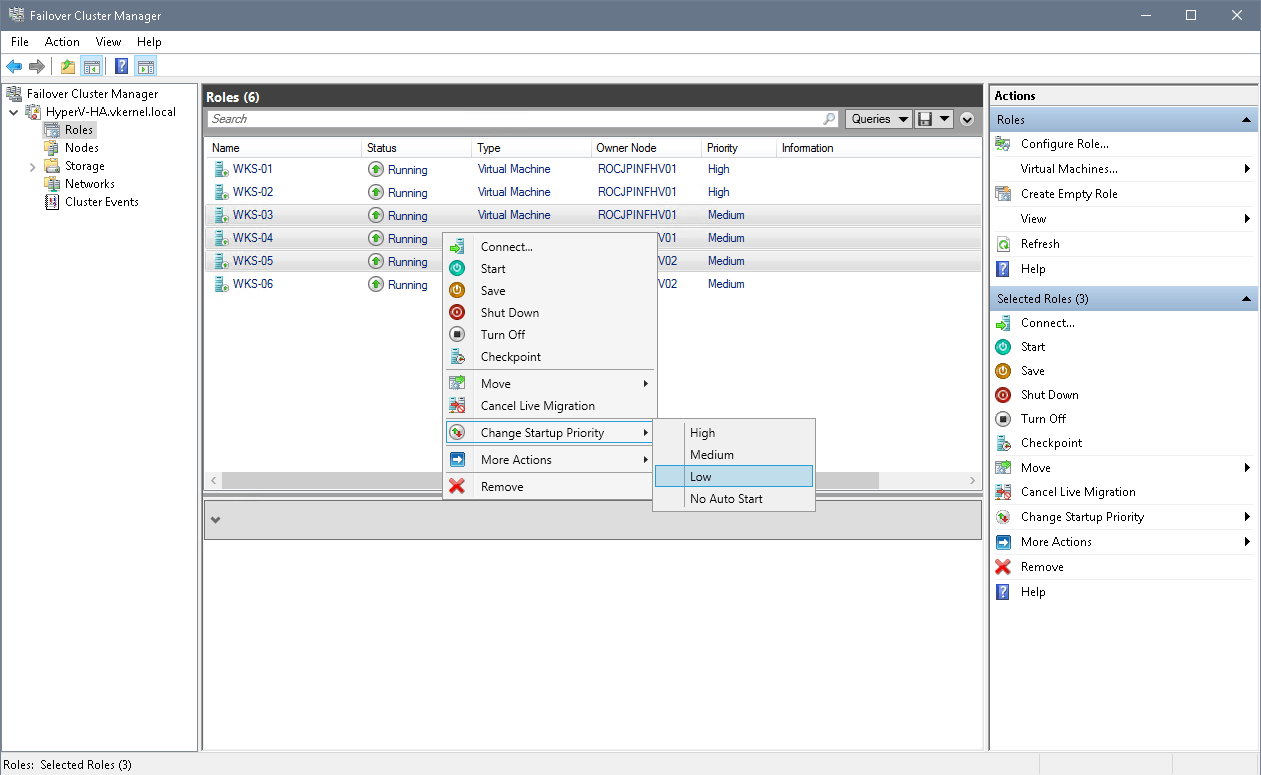
Task: Collapse the Roles section in Actions pane
Action: click(x=1246, y=120)
